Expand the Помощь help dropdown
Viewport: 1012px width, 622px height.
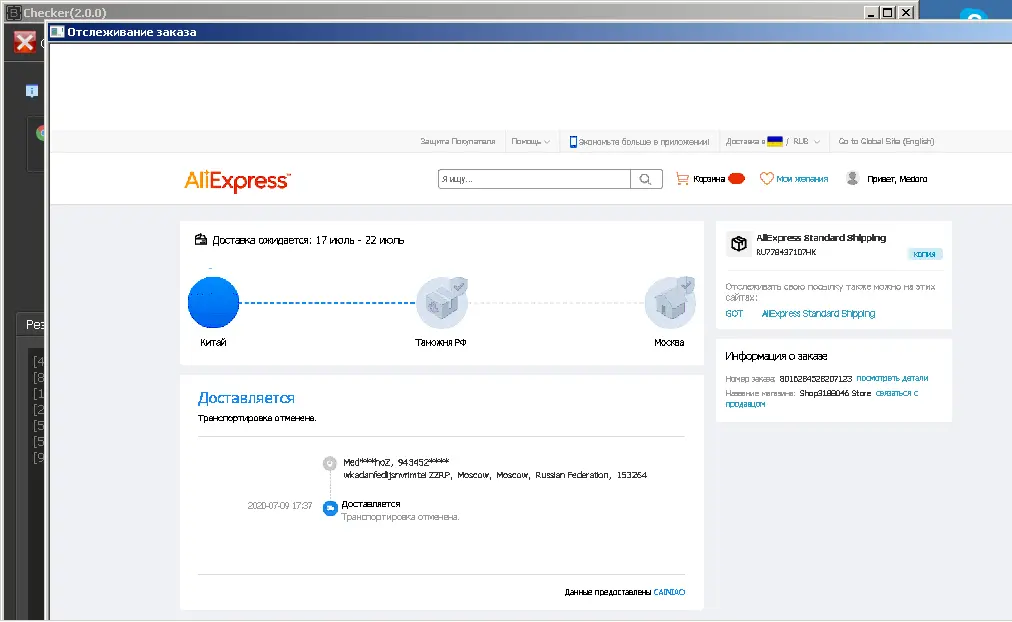coord(531,141)
